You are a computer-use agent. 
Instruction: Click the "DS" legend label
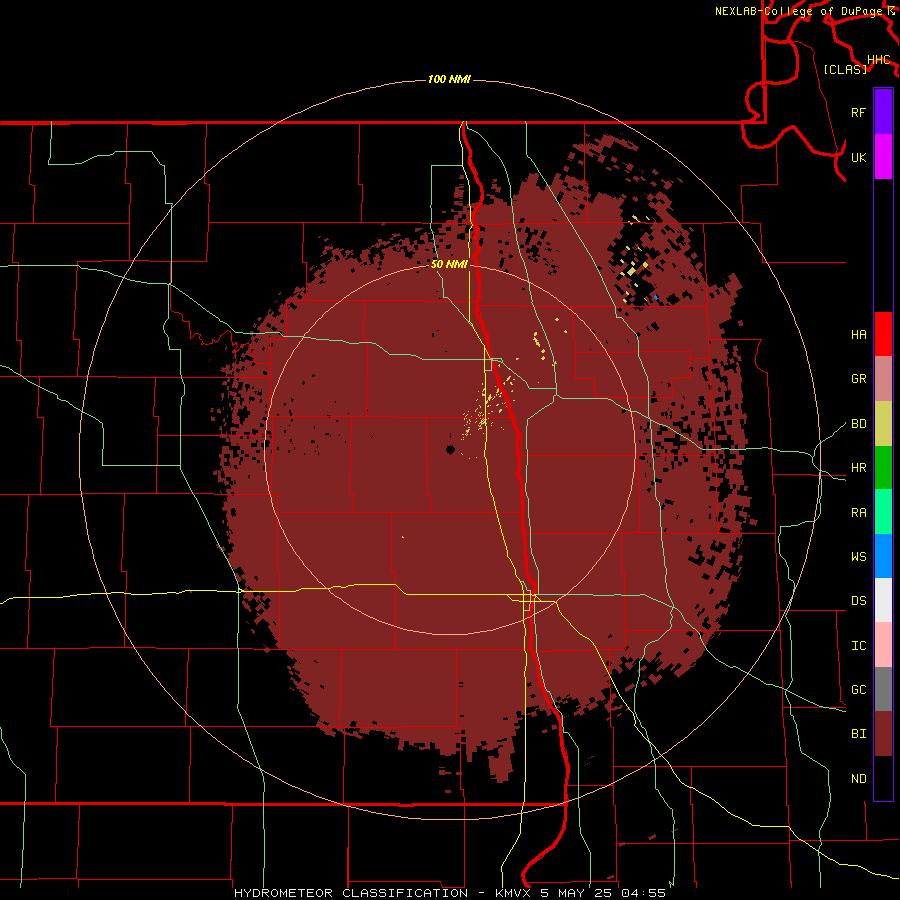[858, 601]
